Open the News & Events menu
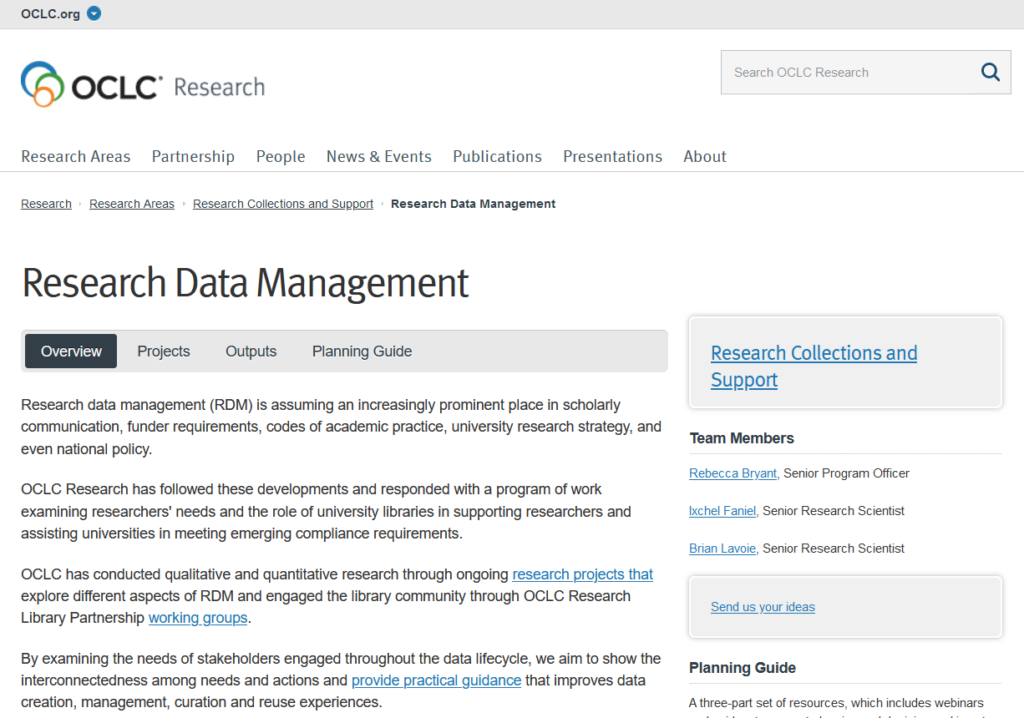This screenshot has width=1024, height=718. 379,157
